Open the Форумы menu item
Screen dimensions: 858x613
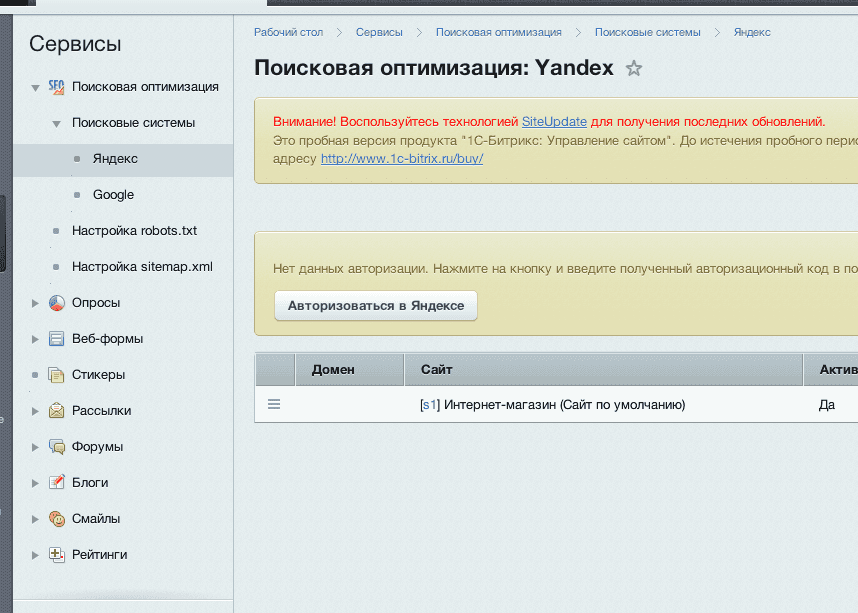97,447
